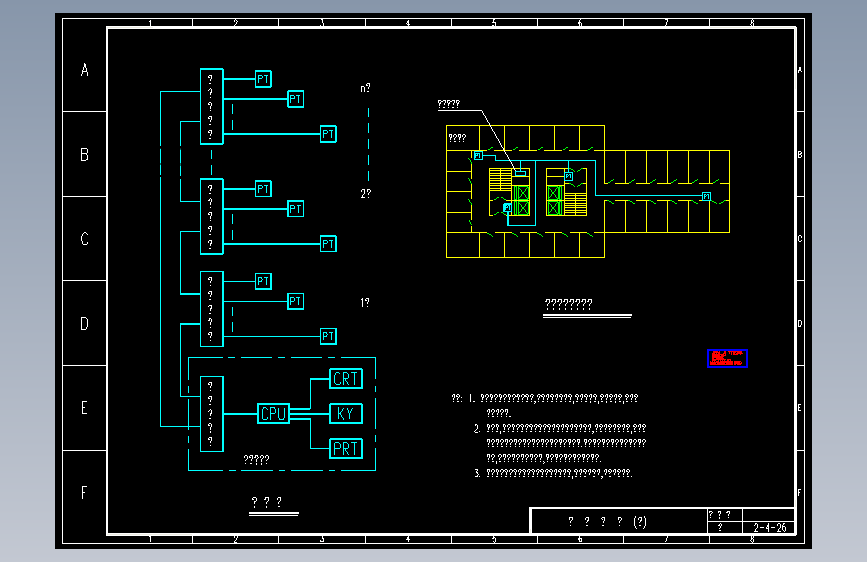Click the 2? floor label
Viewport: 867px width, 562px height.
365,194
